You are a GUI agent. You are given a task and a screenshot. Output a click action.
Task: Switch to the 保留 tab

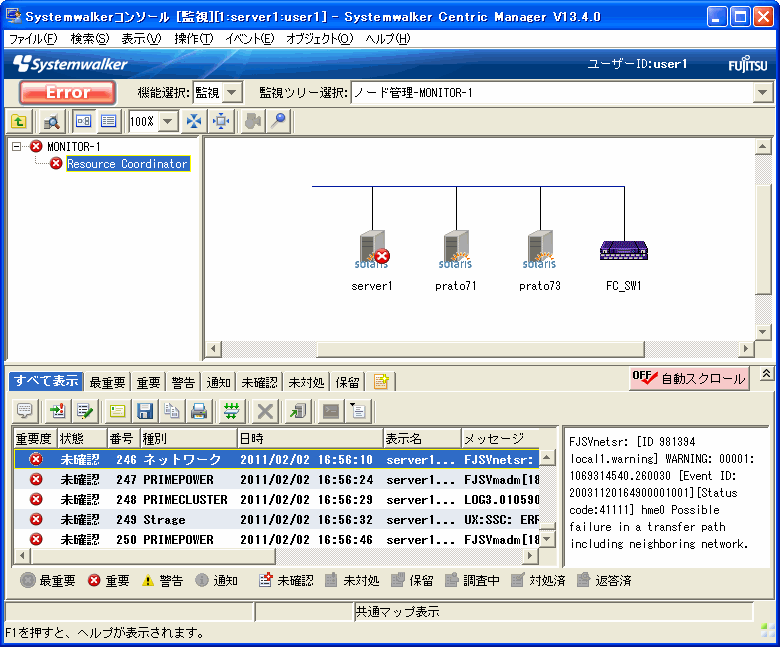[347, 382]
